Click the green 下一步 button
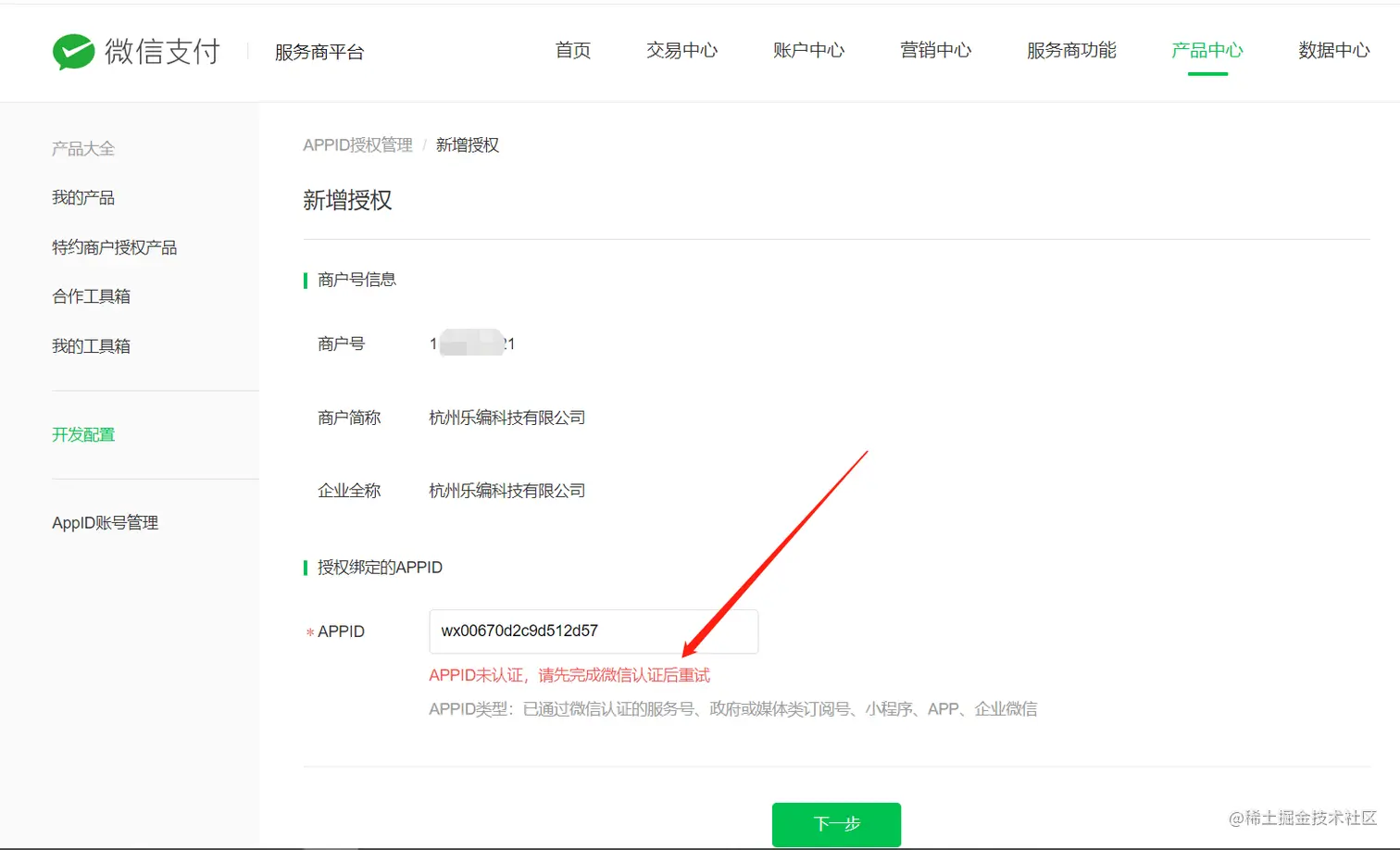This screenshot has width=1400, height=850. click(836, 824)
